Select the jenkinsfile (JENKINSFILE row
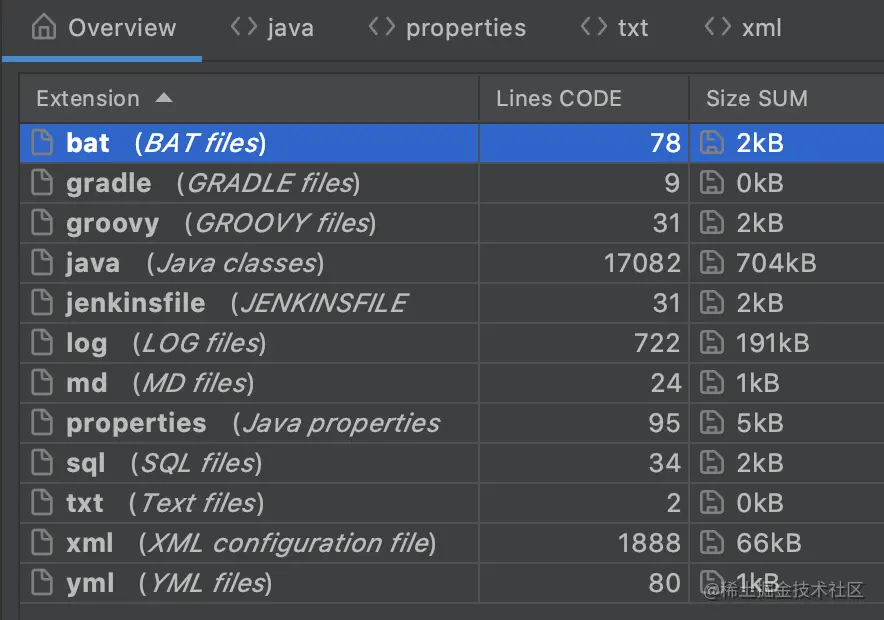This screenshot has width=884, height=620. pos(452,303)
